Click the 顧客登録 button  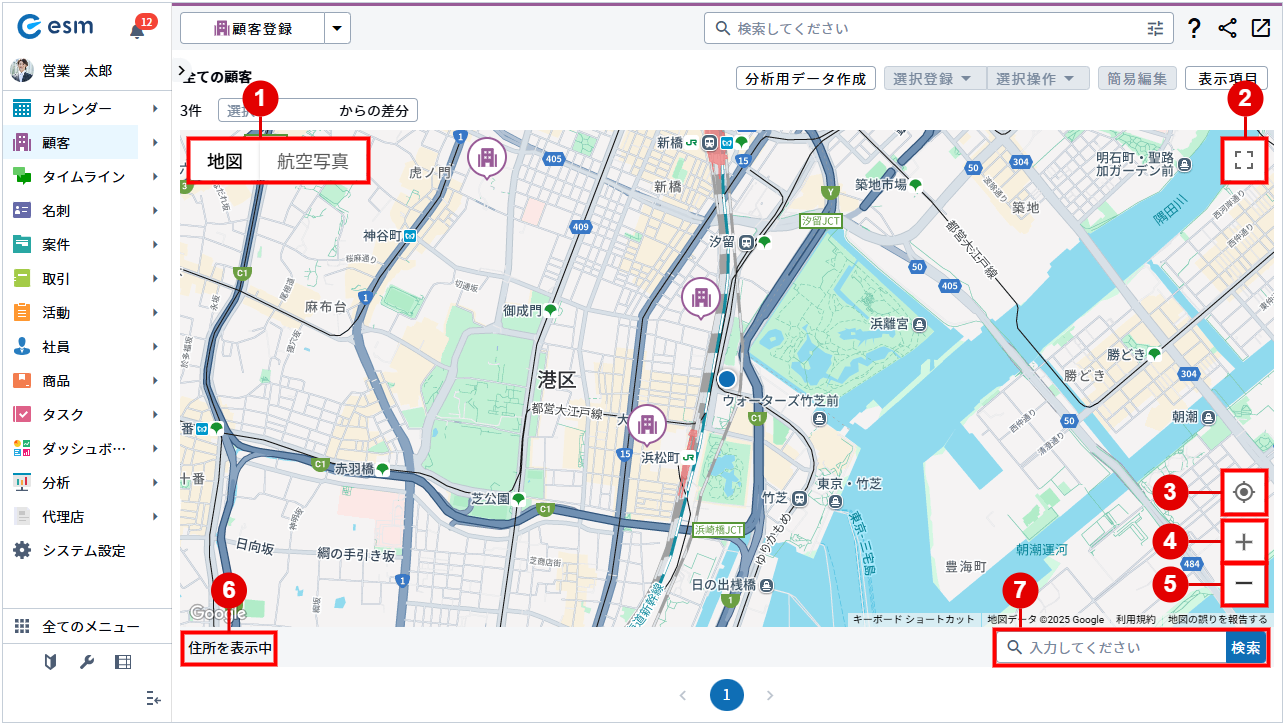point(252,28)
